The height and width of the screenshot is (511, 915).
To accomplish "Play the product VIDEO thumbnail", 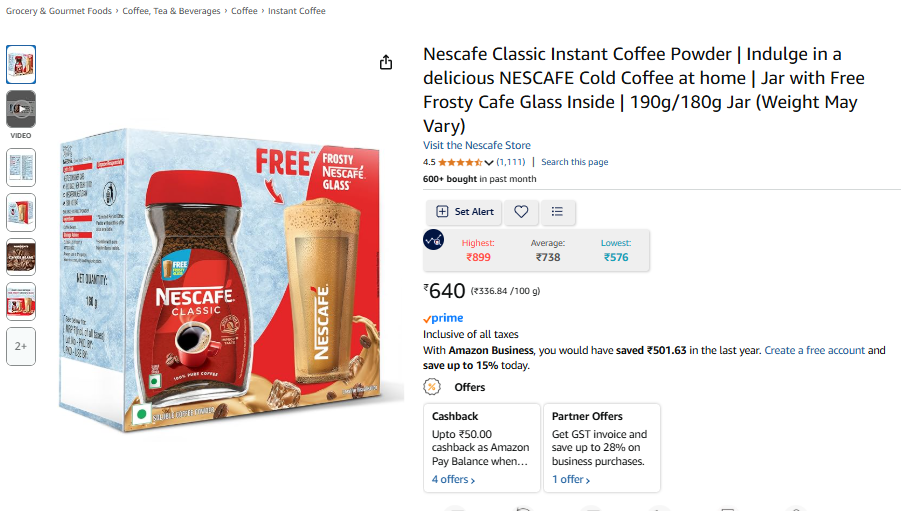I will click(x=21, y=109).
